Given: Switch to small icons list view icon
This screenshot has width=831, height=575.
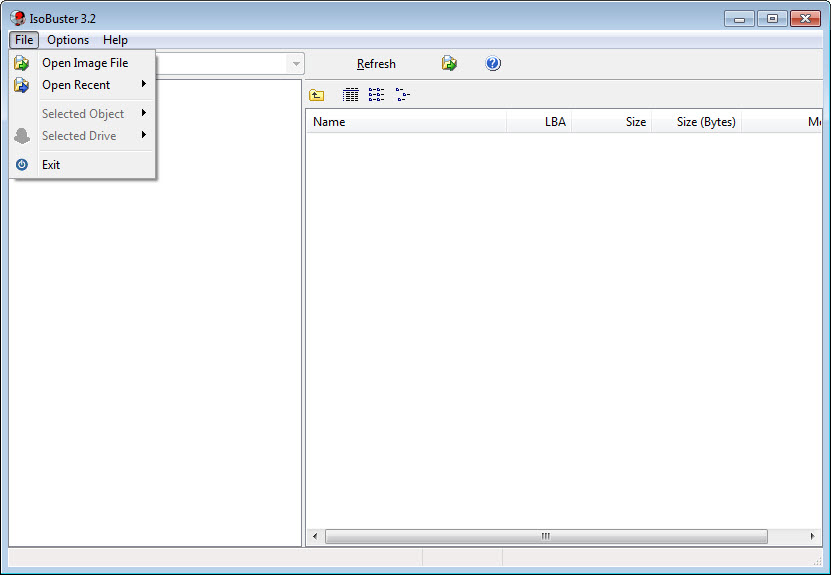Looking at the screenshot, I should [x=376, y=95].
